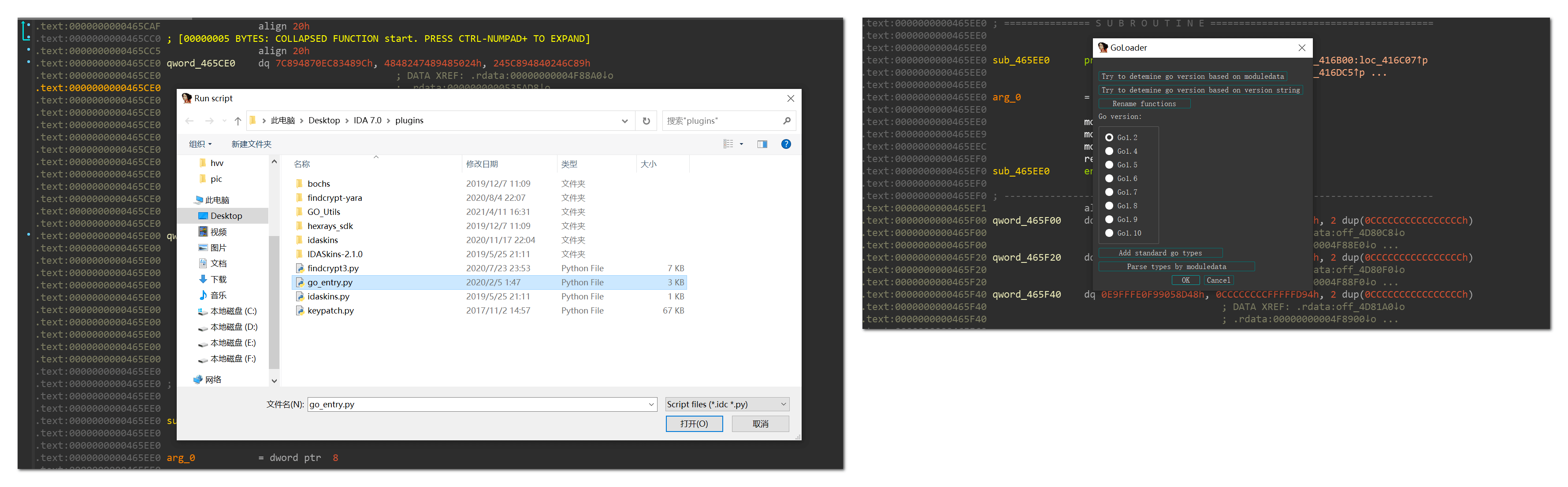
Task: Cancel the GoLoader dialog
Action: point(1218,280)
